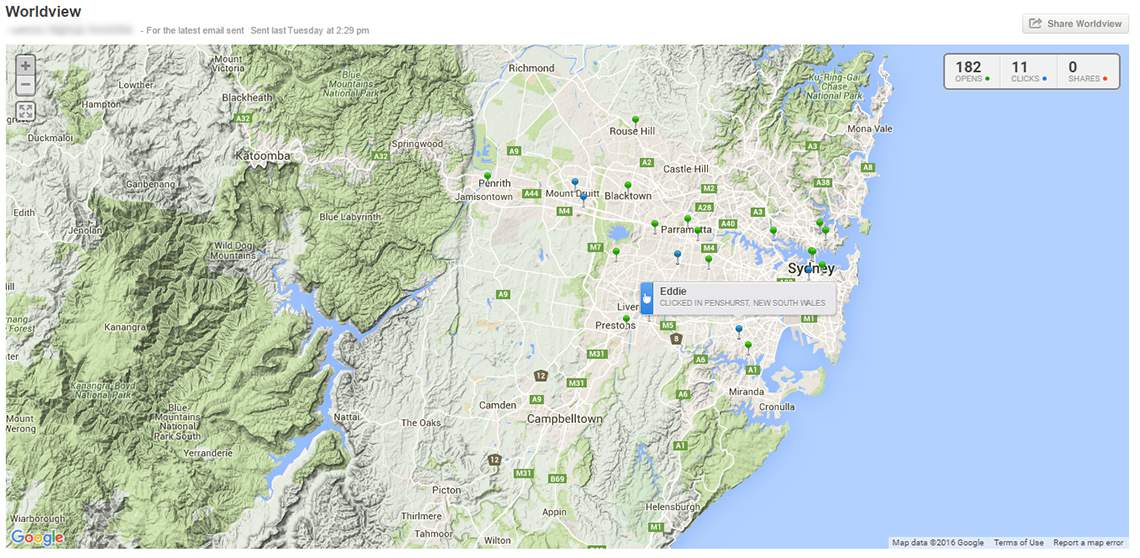Click the Eddie tooltip on the map
This screenshot has height=558, width=1140.
[742, 297]
